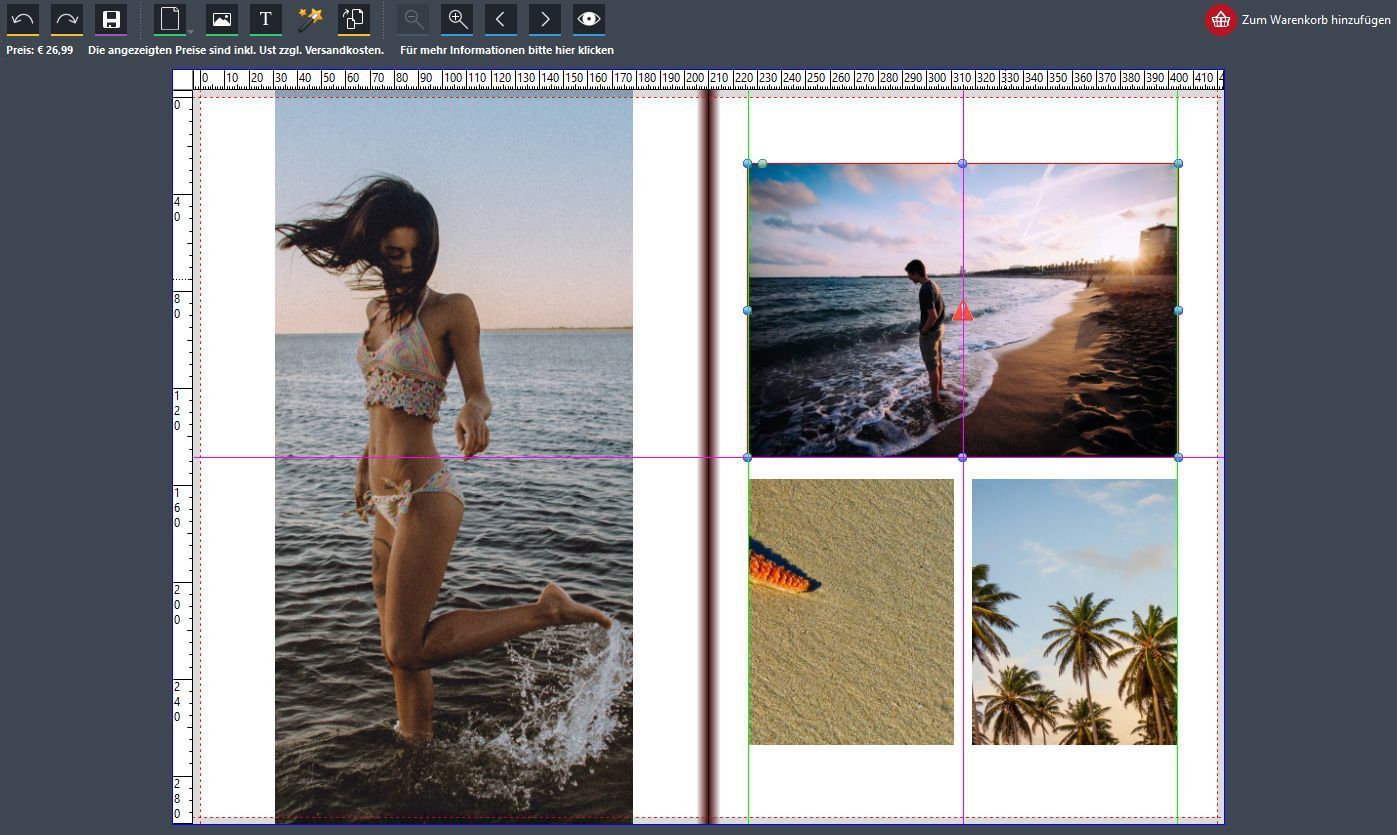The image size is (1397, 835).
Task: Click the 'Preis: € 26,99' text
Action: point(40,50)
